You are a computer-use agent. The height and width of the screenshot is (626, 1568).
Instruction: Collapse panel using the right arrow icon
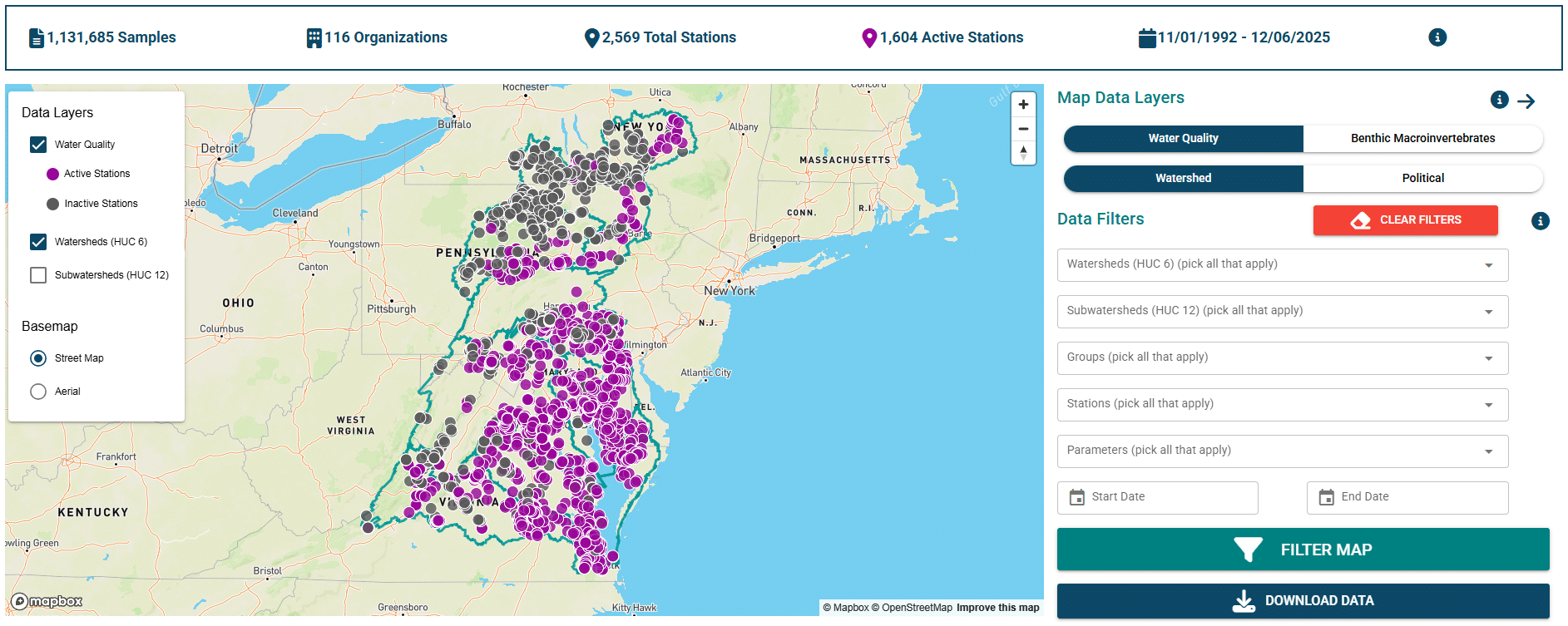(1526, 101)
